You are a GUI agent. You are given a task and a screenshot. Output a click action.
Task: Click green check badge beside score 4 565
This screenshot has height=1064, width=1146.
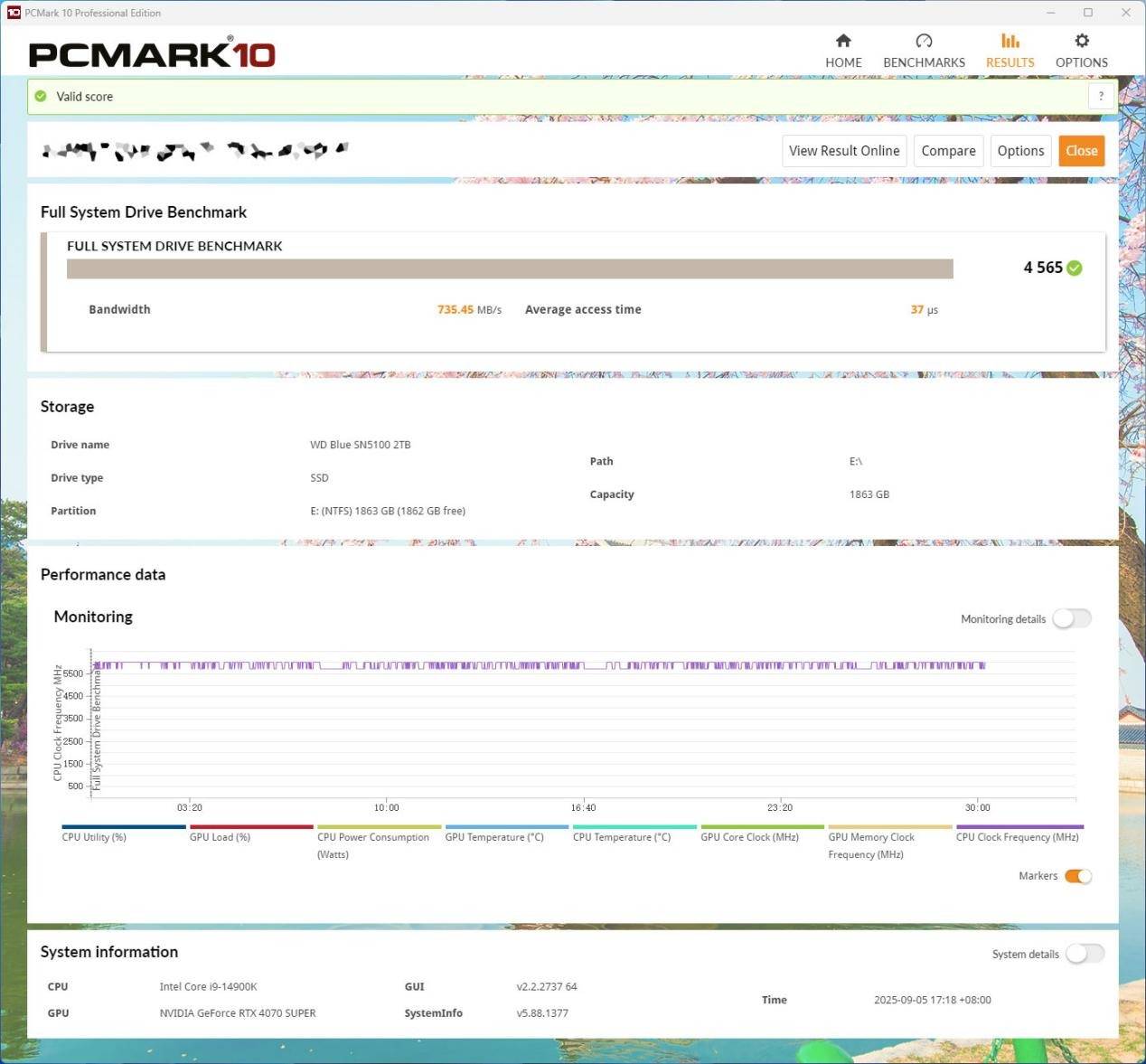tap(1075, 268)
